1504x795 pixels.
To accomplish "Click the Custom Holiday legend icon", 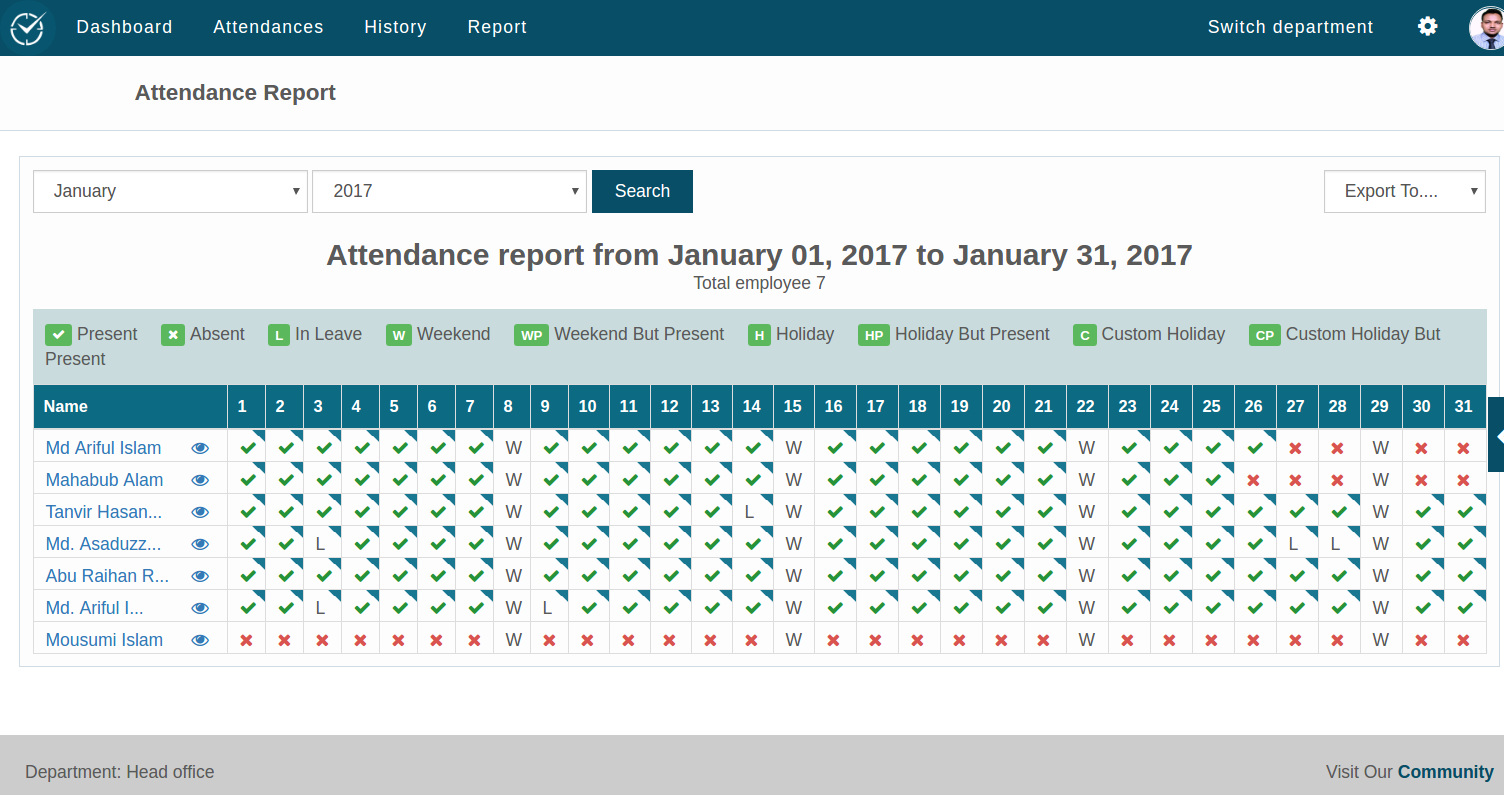I will 1085,334.
